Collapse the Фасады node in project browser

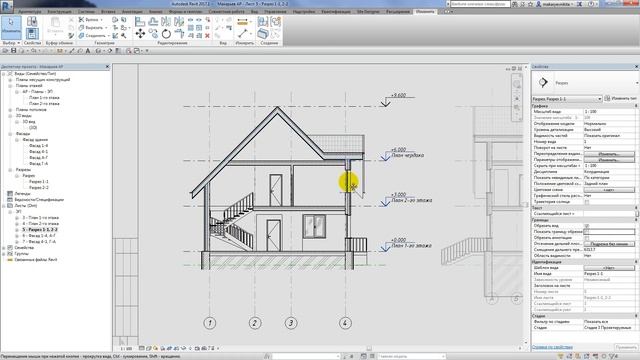pos(10,134)
